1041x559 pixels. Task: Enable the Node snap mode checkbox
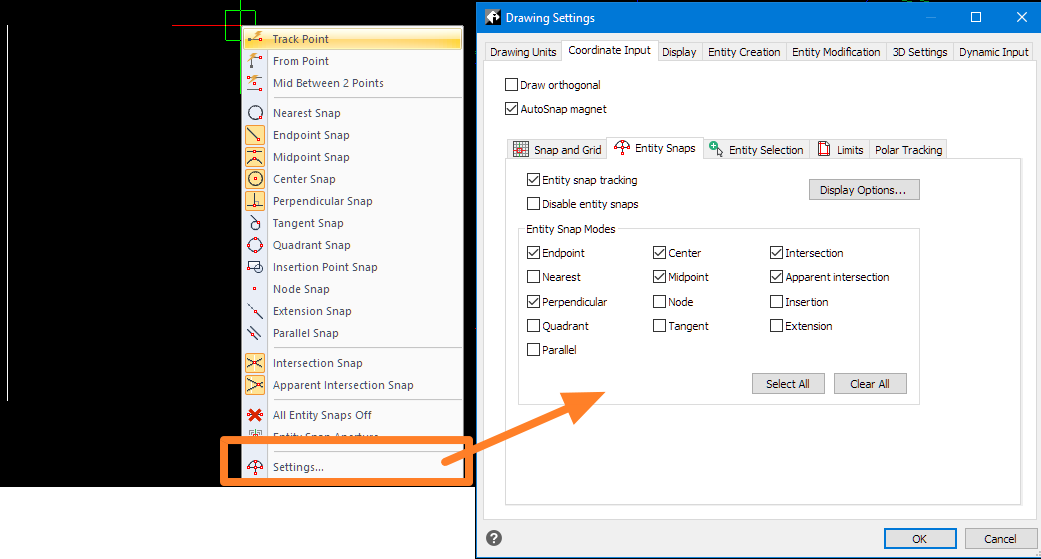coord(659,301)
